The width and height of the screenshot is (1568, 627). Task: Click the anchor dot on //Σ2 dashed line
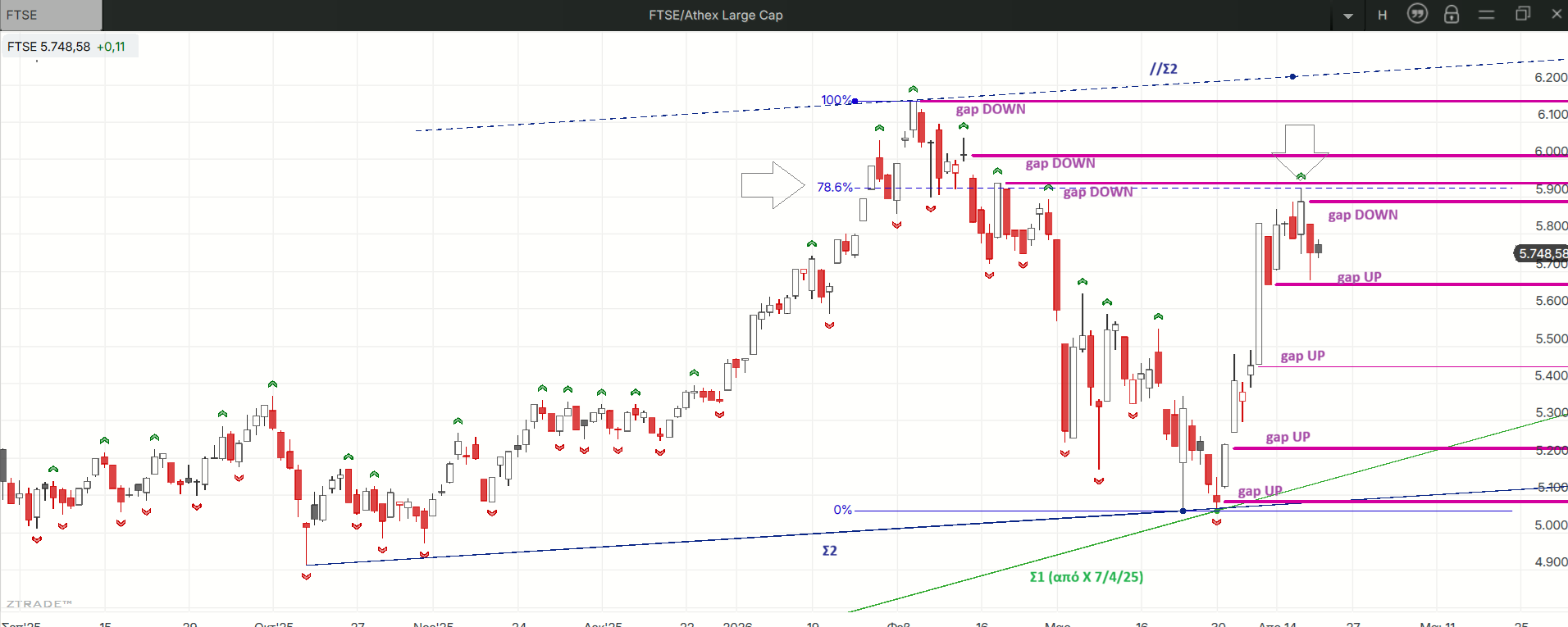pyautogui.click(x=1292, y=77)
